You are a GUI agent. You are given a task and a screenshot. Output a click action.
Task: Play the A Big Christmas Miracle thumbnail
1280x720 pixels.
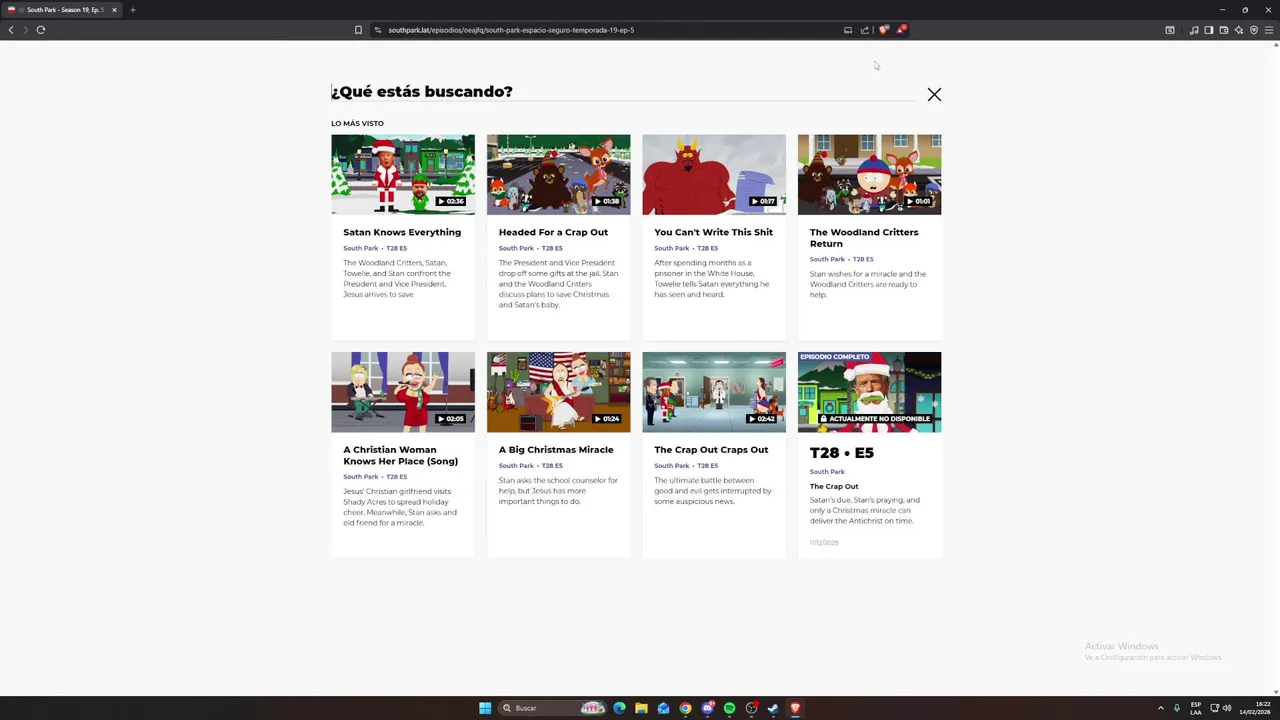(x=558, y=392)
